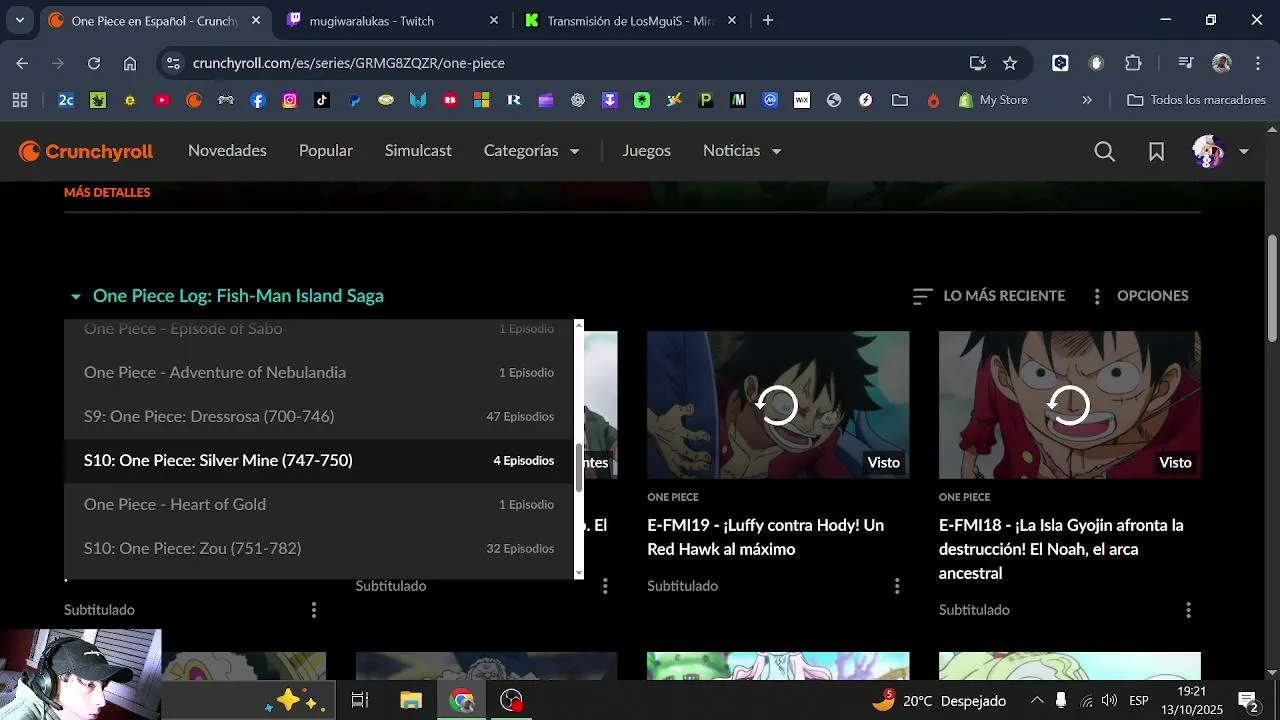1280x720 pixels.
Task: Open a new browser tab
Action: pos(768,20)
